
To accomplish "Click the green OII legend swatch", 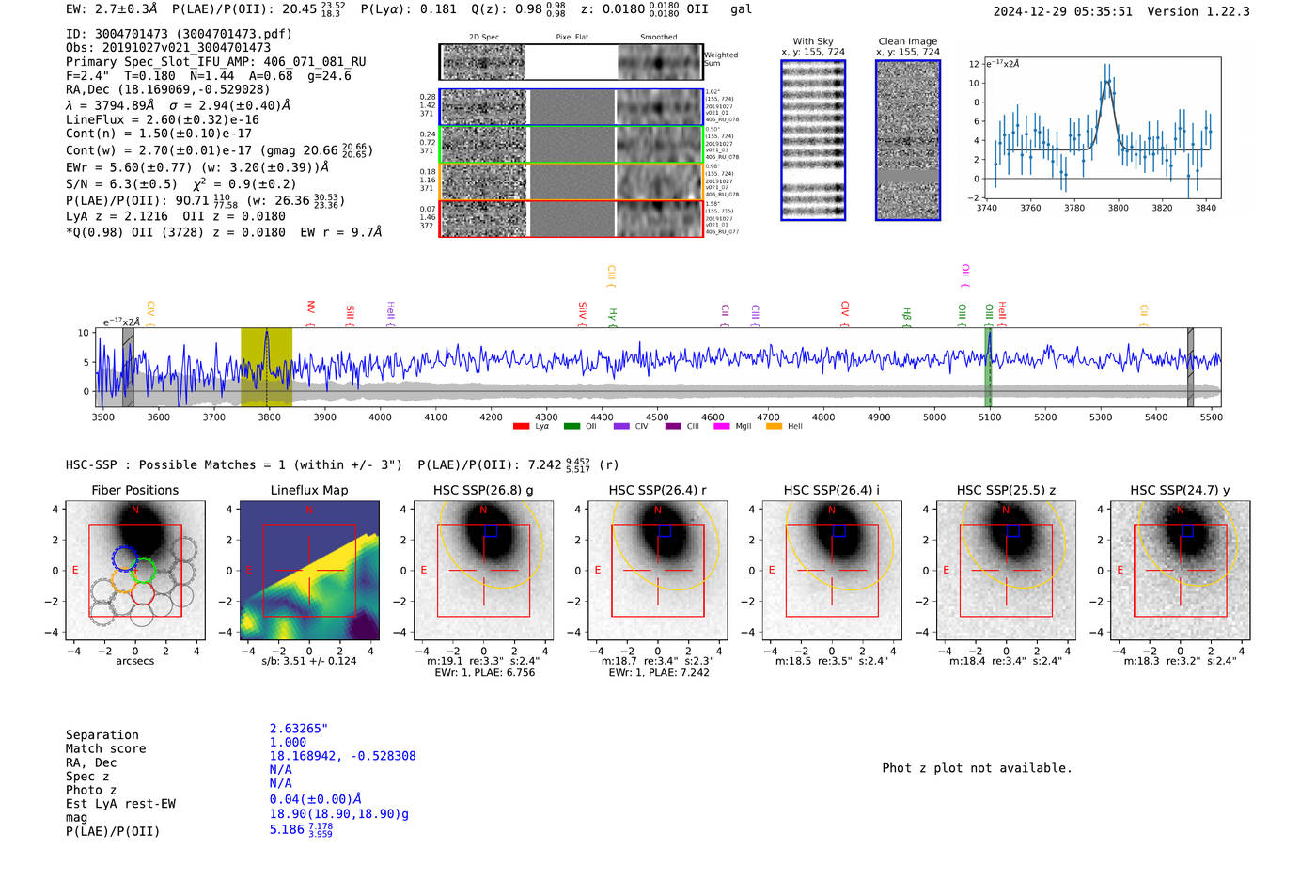I will 572,426.
